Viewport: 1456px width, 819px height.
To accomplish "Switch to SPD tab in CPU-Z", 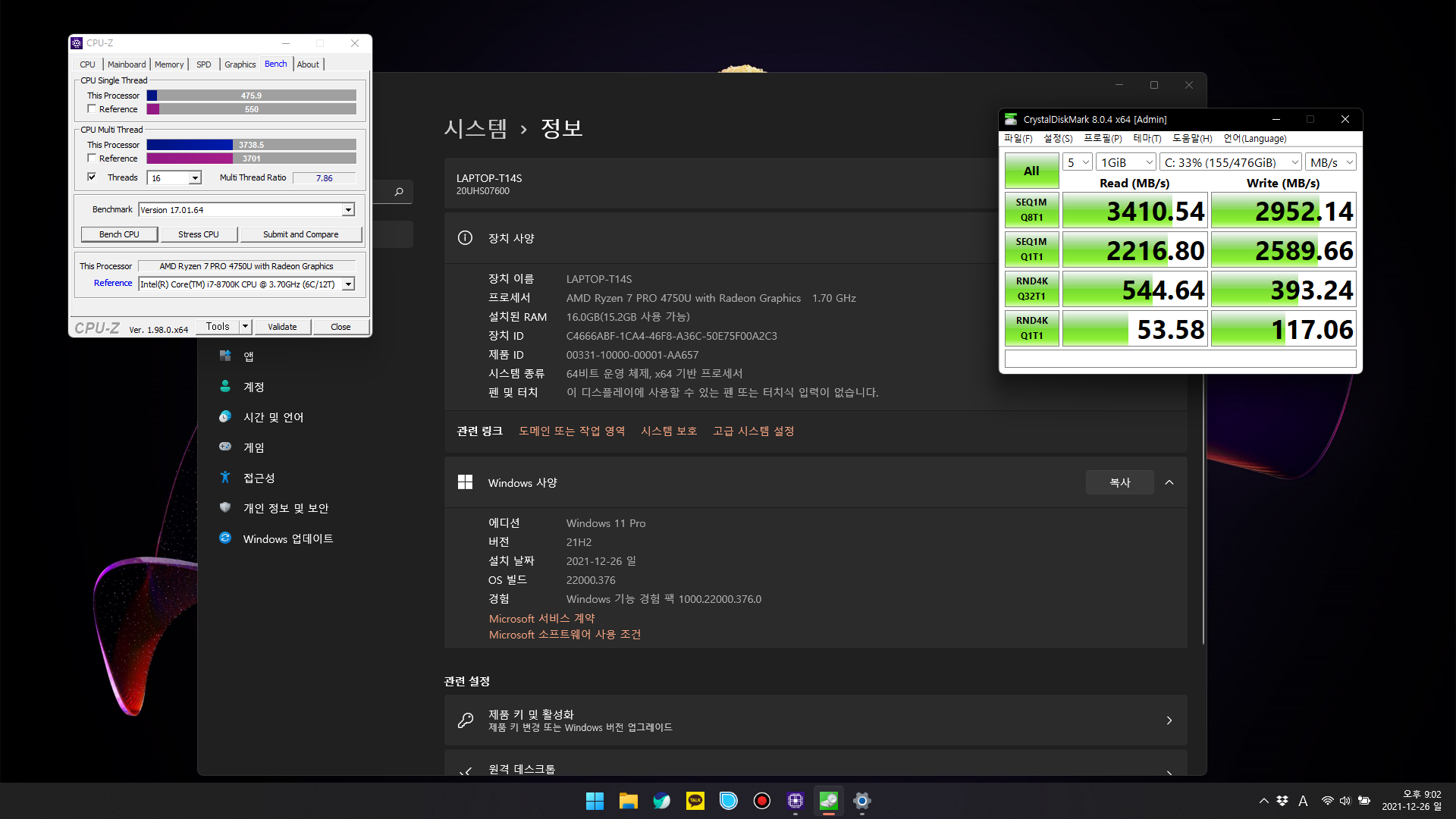I will pyautogui.click(x=204, y=64).
